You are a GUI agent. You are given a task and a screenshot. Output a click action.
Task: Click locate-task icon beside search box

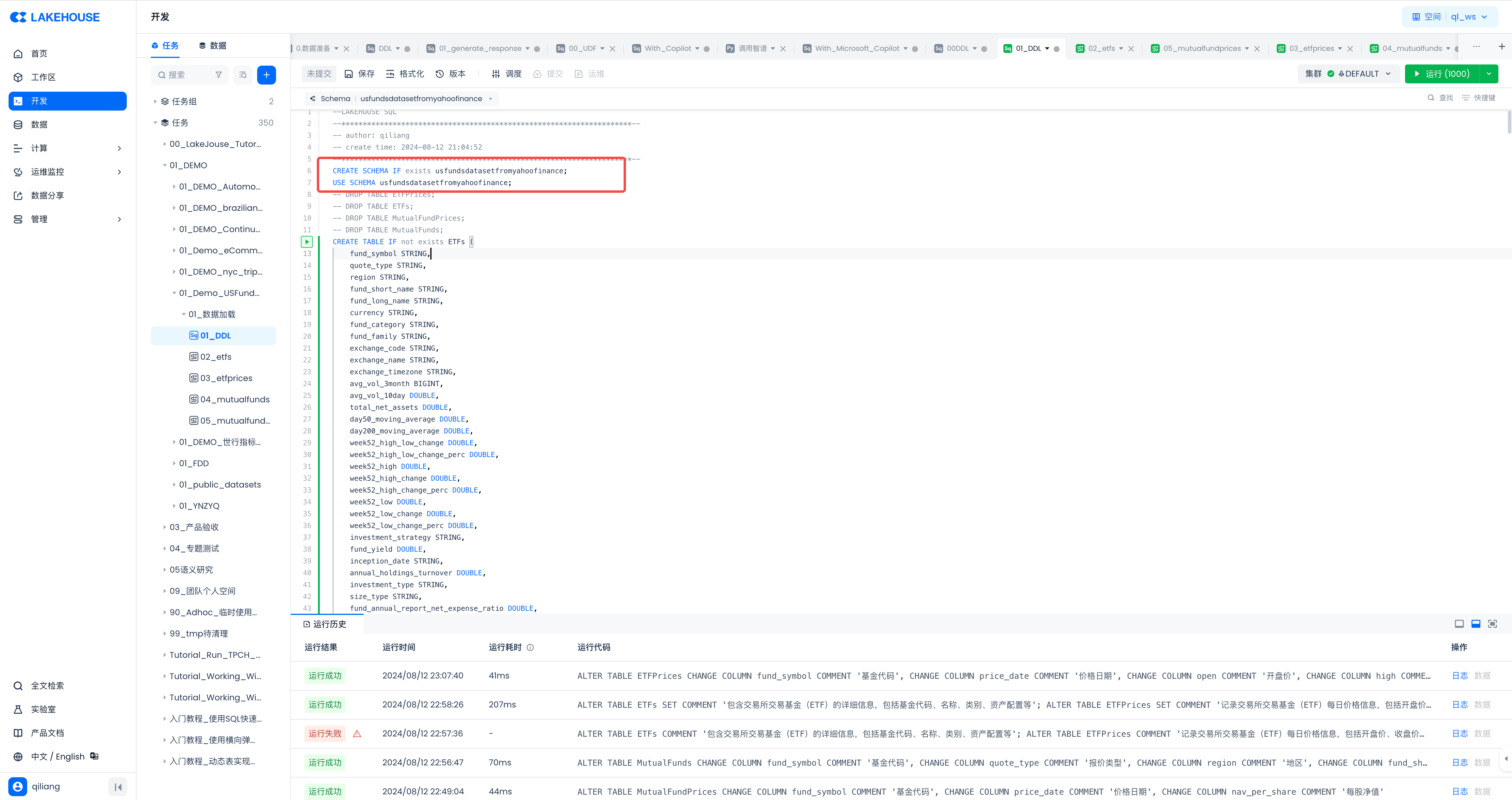coord(242,75)
